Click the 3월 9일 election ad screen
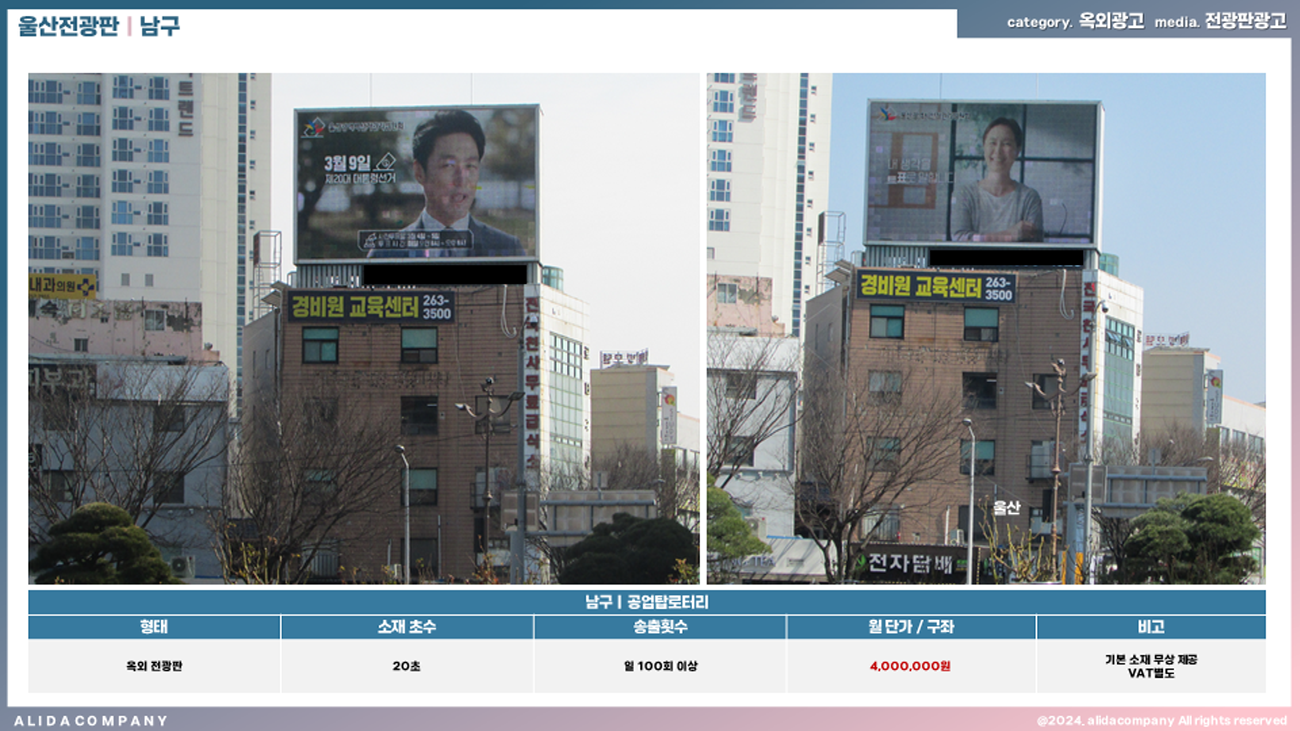Viewport: 1300px width, 731px height. [x=416, y=183]
